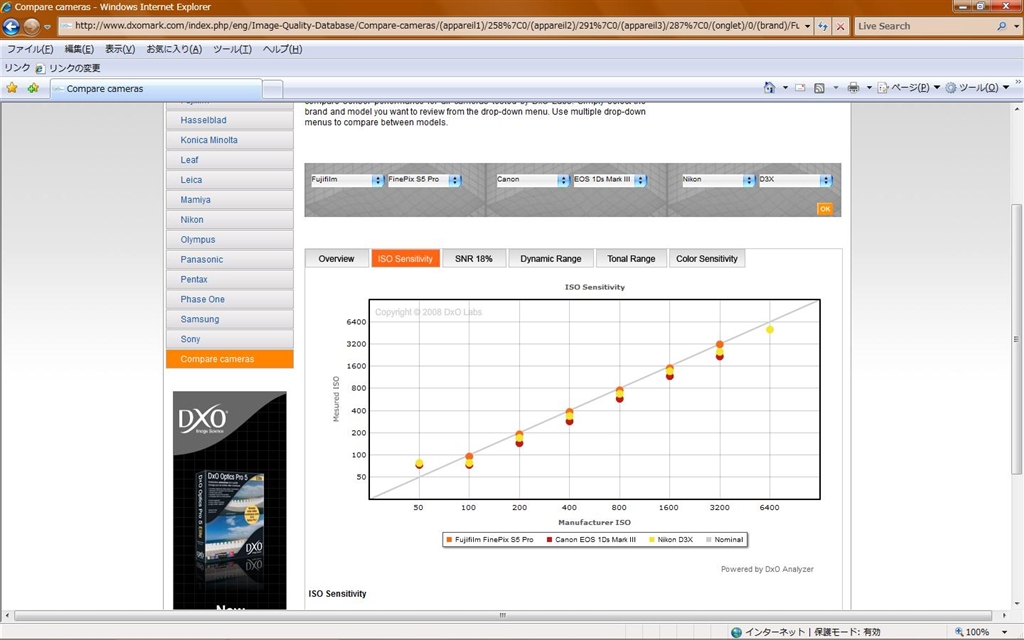Viewport: 1024px width, 640px height.
Task: Open the Nikon sidebar brand link
Action: pyautogui.click(x=229, y=219)
